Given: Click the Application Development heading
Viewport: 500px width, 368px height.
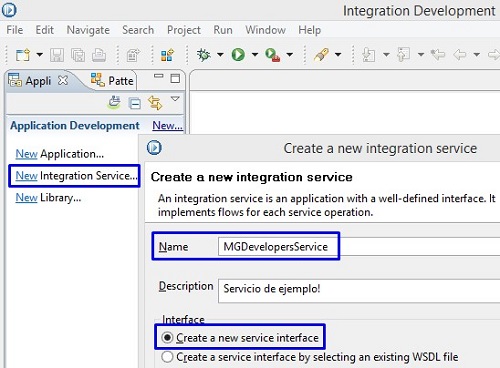Looking at the screenshot, I should coord(75,126).
